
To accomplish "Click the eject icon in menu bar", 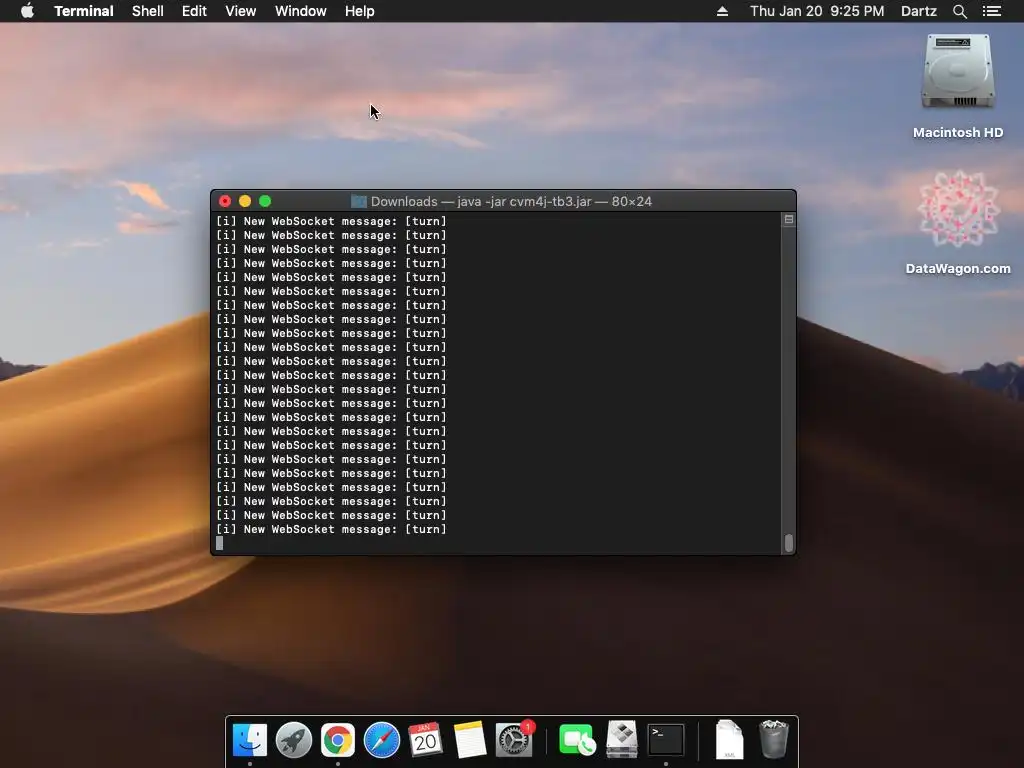I will pyautogui.click(x=722, y=11).
